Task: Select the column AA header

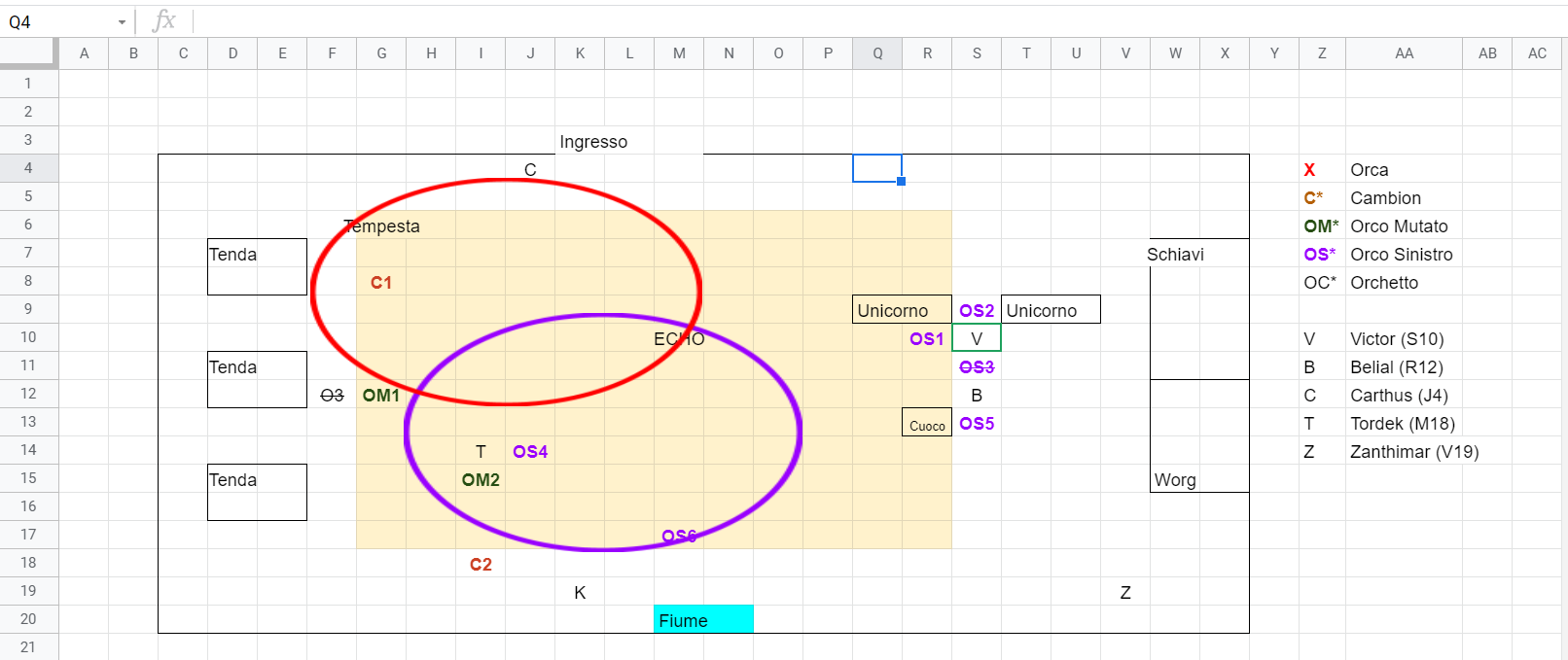Action: 1404,53
